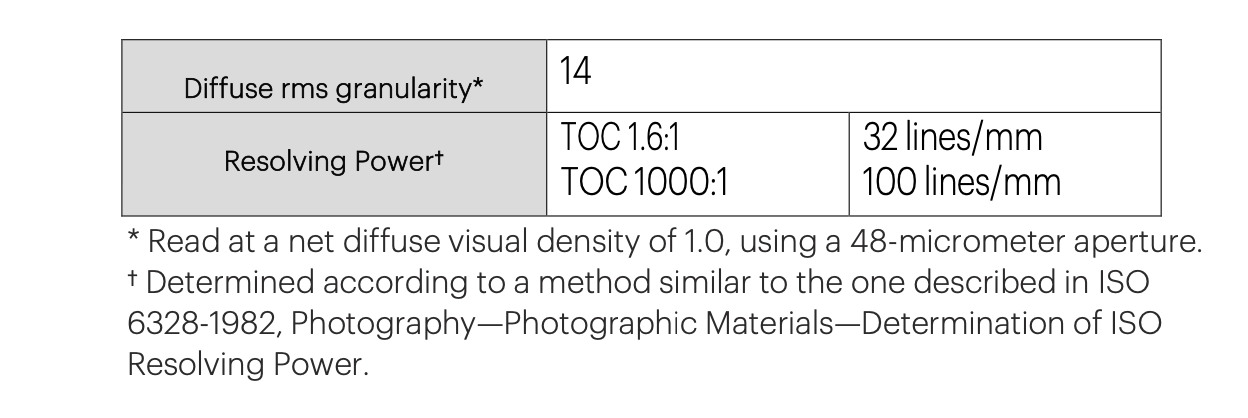The height and width of the screenshot is (418, 1248).
Task: Click the 100 lines/mm value
Action: [x=961, y=183]
